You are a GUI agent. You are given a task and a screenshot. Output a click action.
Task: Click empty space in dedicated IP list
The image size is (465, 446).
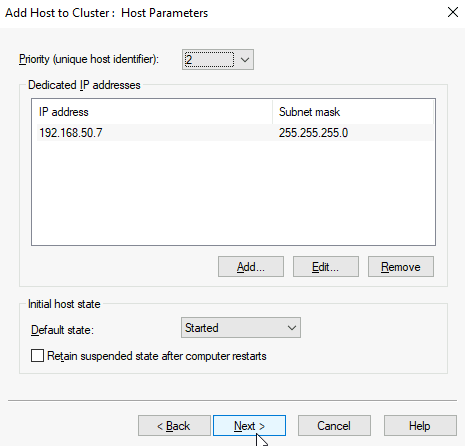pos(233,193)
